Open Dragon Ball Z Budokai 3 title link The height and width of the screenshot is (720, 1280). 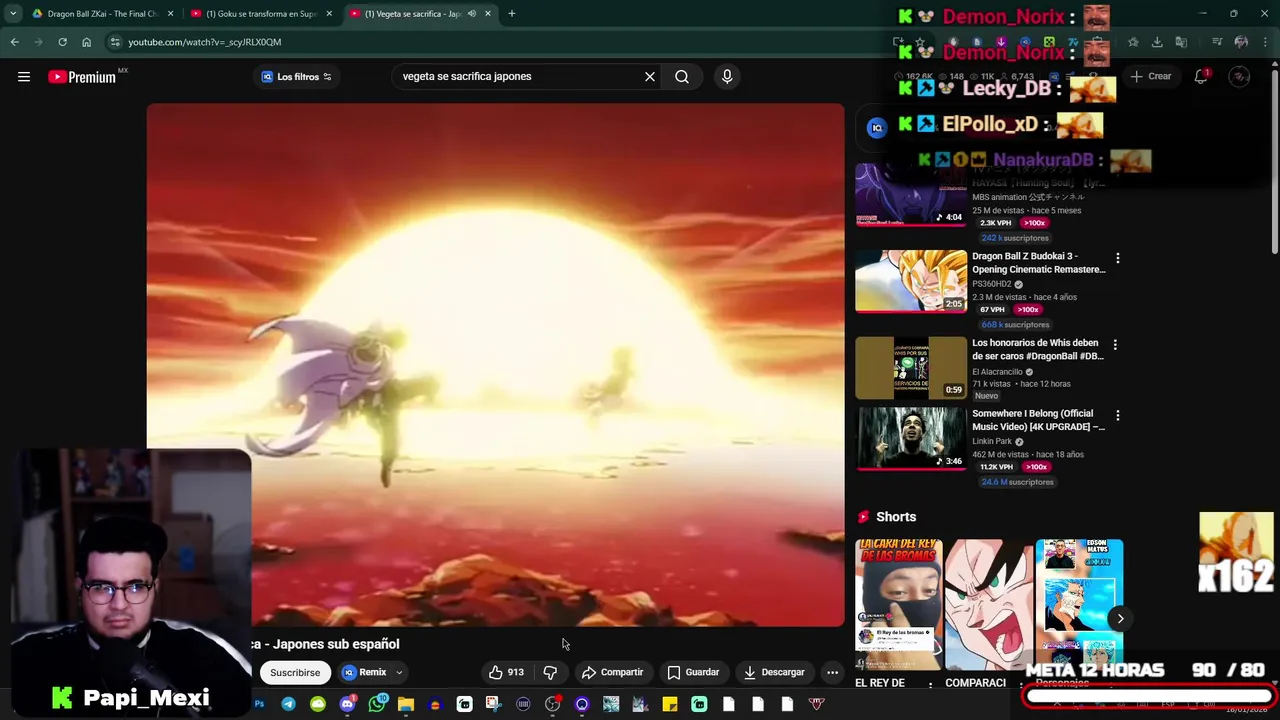pyautogui.click(x=1038, y=263)
